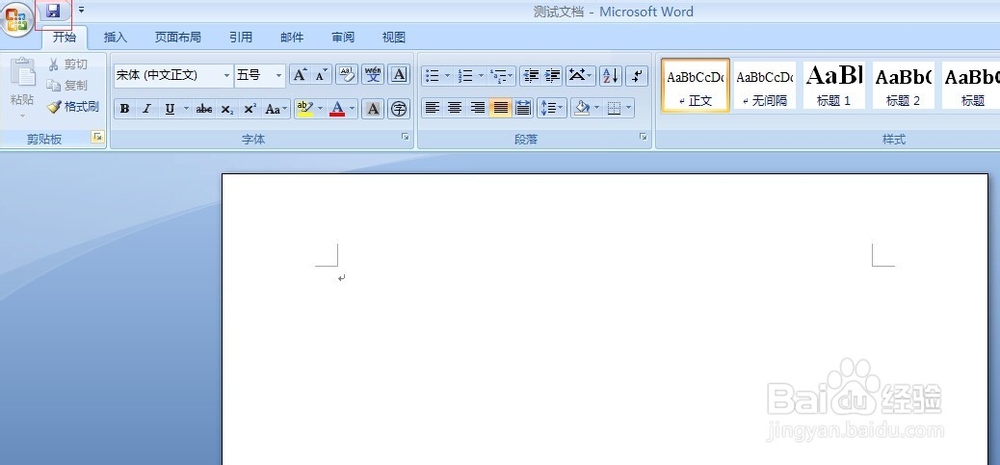Insert enclosed character 字 icon
The image size is (1000, 465).
point(399,109)
